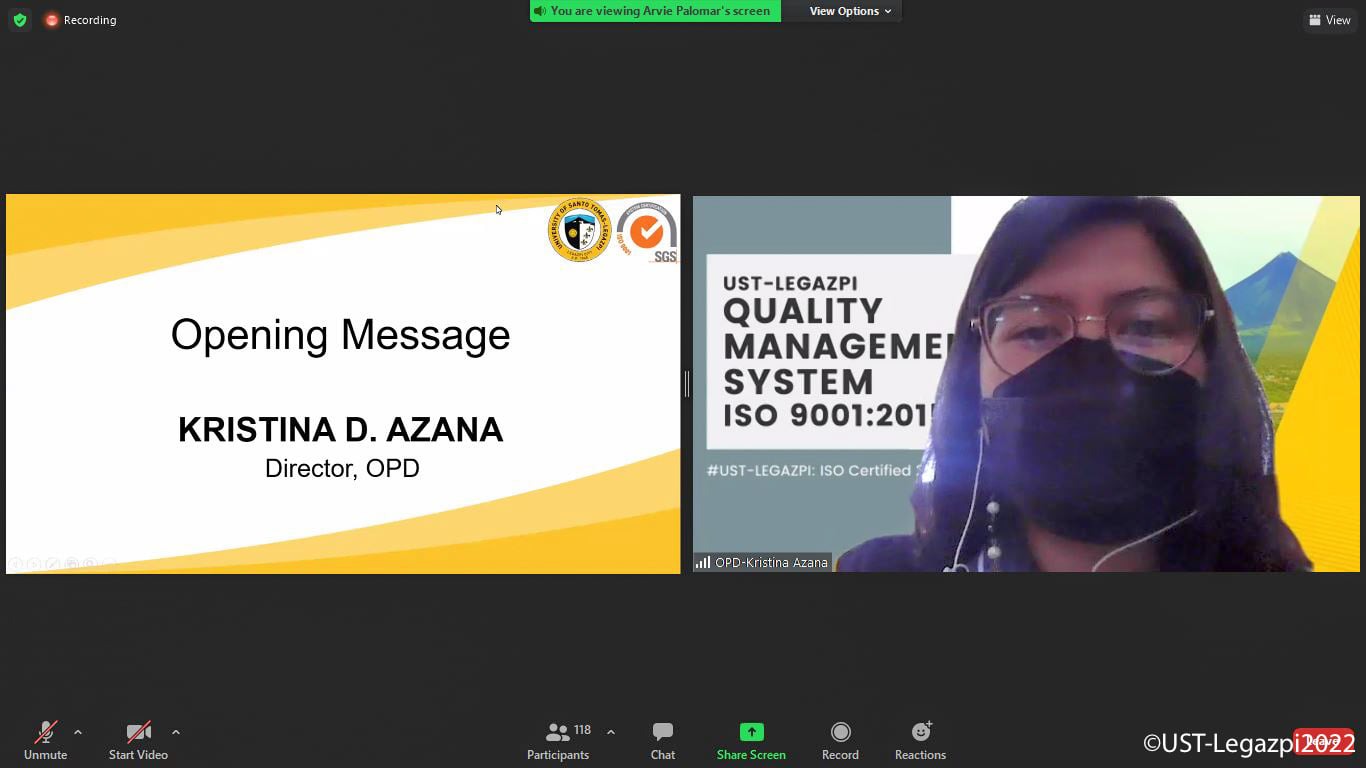Click the View layout button top right
Viewport: 1366px width, 768px height.
click(x=1329, y=20)
